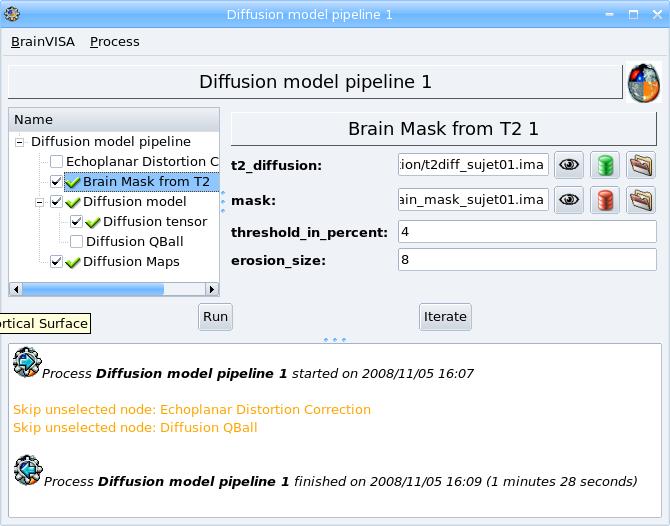Click green checkmark on Diffusion tensor node
670x526 pixels.
tap(93, 222)
